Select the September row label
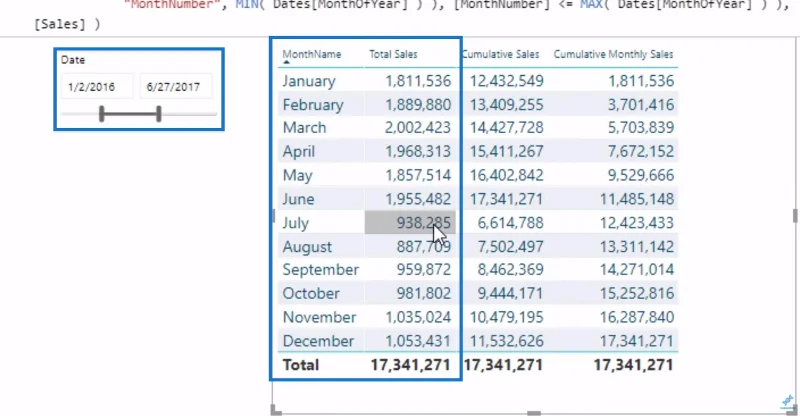This screenshot has width=800, height=416. (x=320, y=270)
